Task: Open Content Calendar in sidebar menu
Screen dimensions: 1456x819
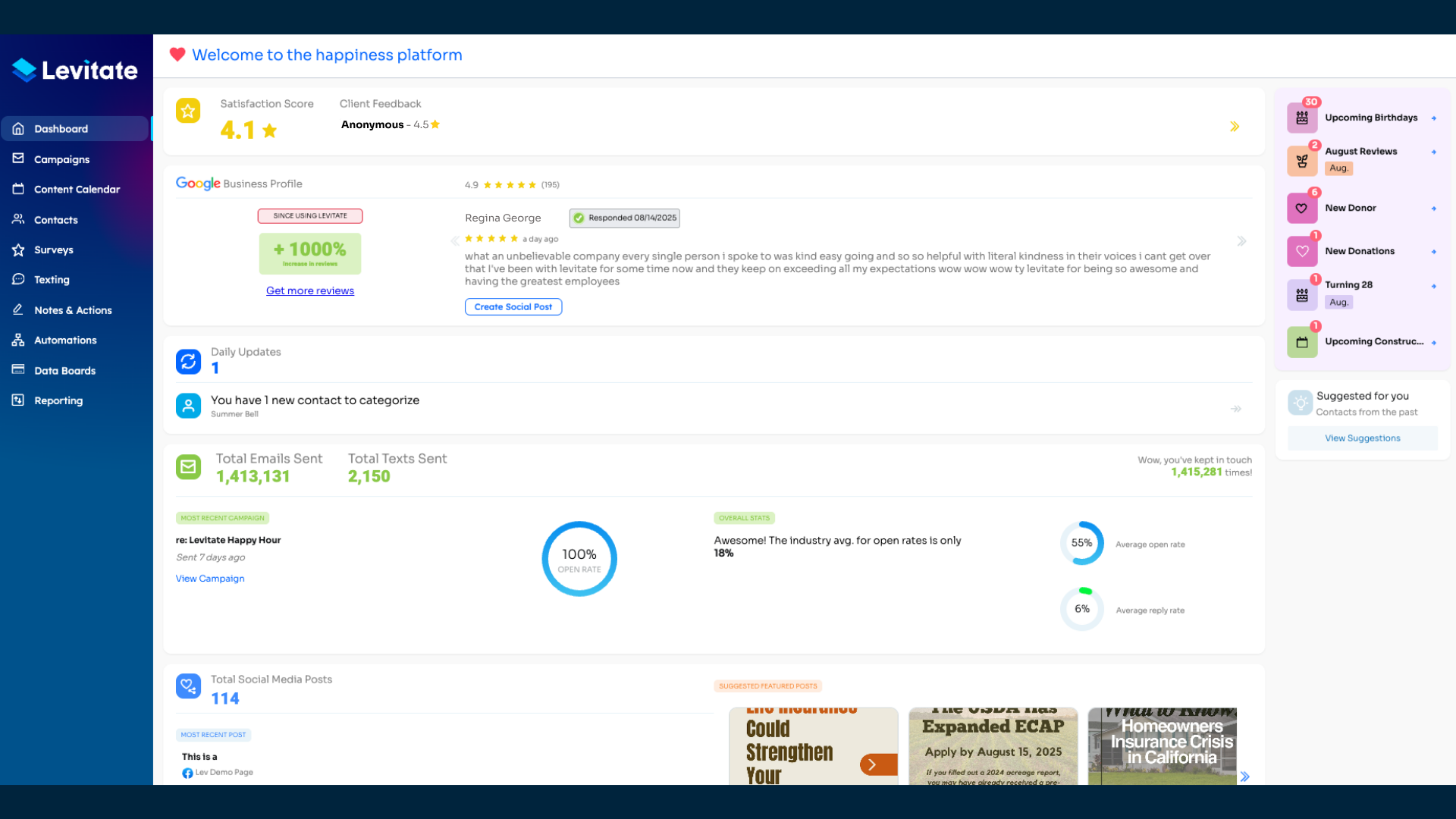Action: click(74, 190)
